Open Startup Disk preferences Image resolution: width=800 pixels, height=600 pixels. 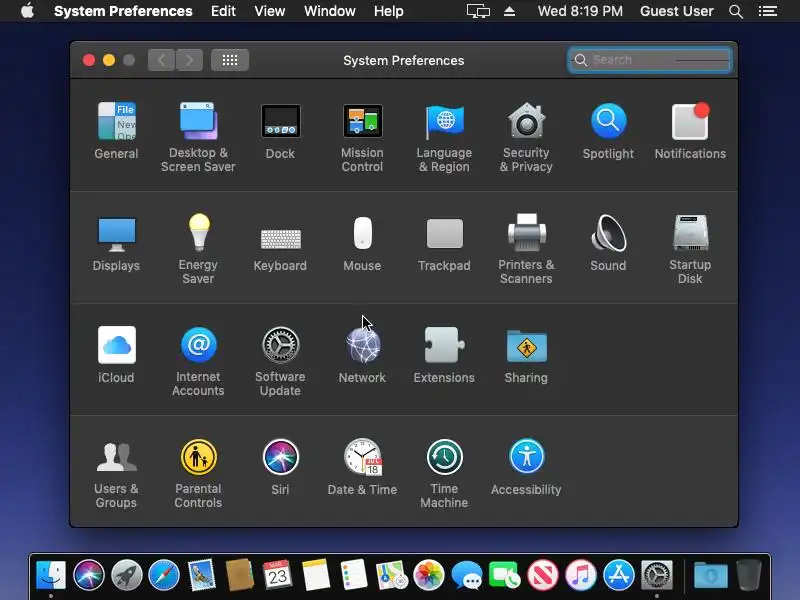click(690, 249)
